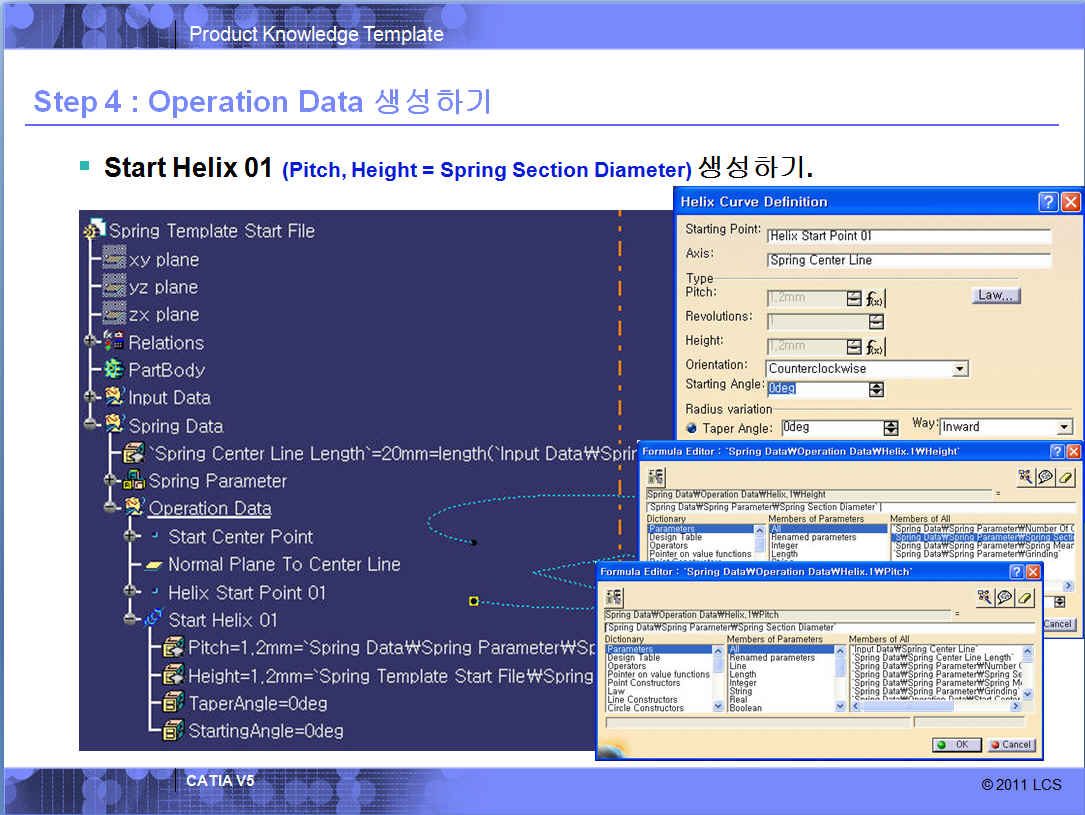The image size is (1085, 815).
Task: Click the Relations icon in the tree
Action: (114, 342)
